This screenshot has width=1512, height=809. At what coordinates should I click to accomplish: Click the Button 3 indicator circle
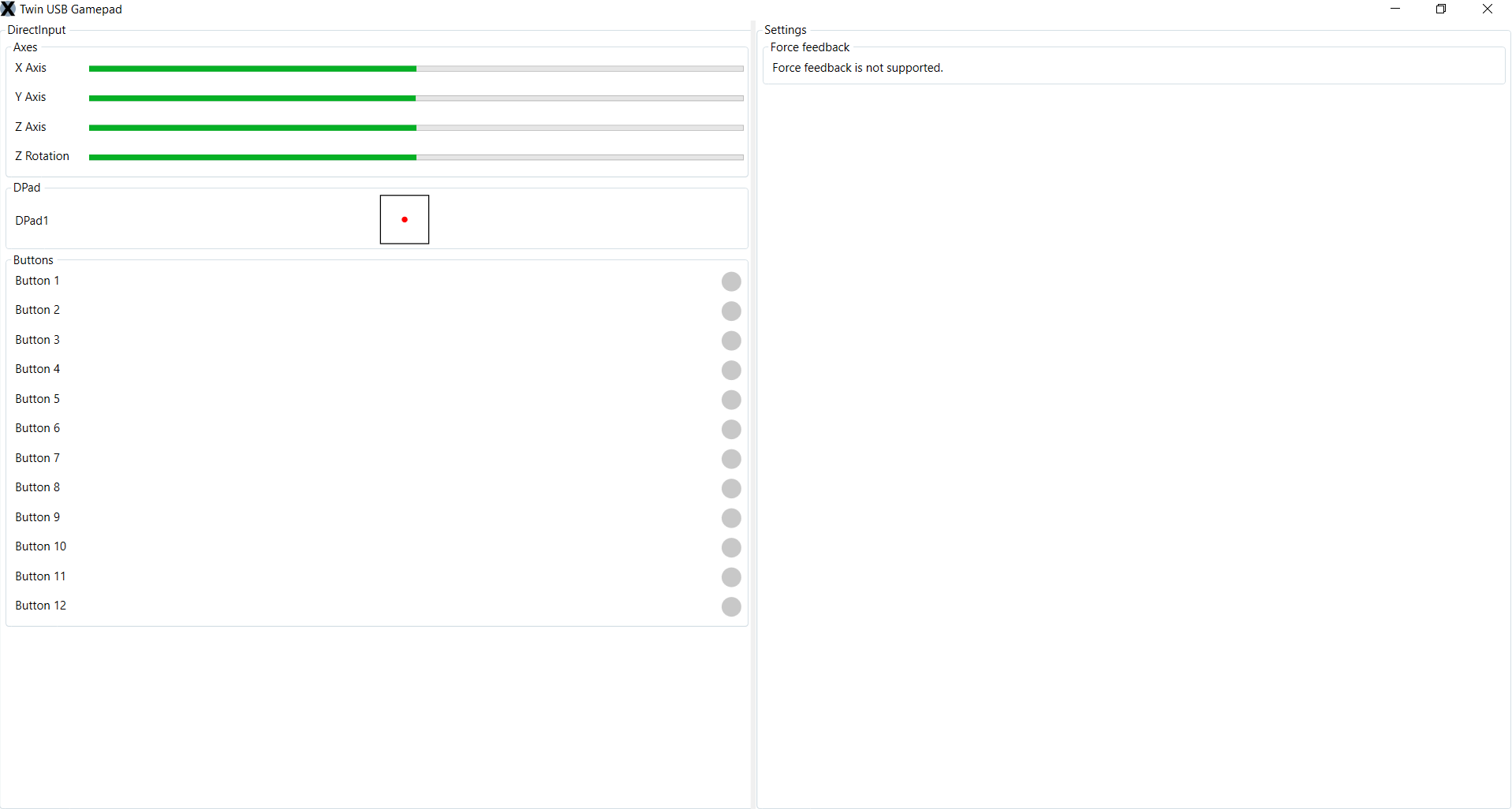(x=731, y=341)
